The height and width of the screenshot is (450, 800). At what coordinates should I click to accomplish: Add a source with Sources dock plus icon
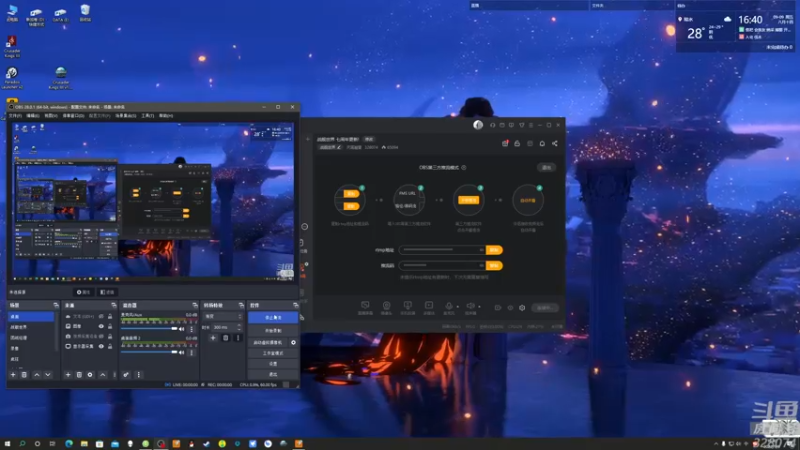point(68,374)
